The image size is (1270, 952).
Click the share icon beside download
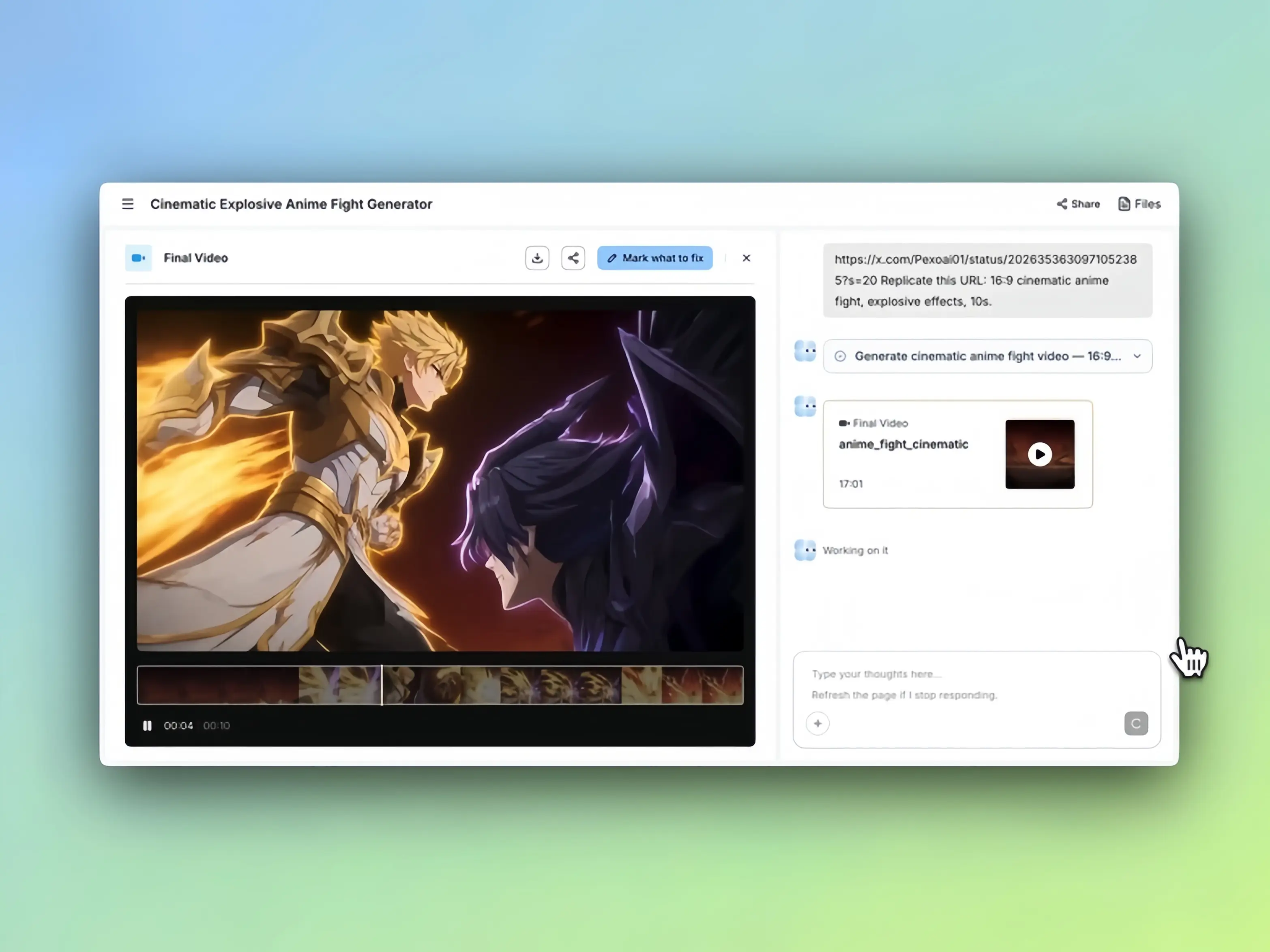(x=573, y=258)
